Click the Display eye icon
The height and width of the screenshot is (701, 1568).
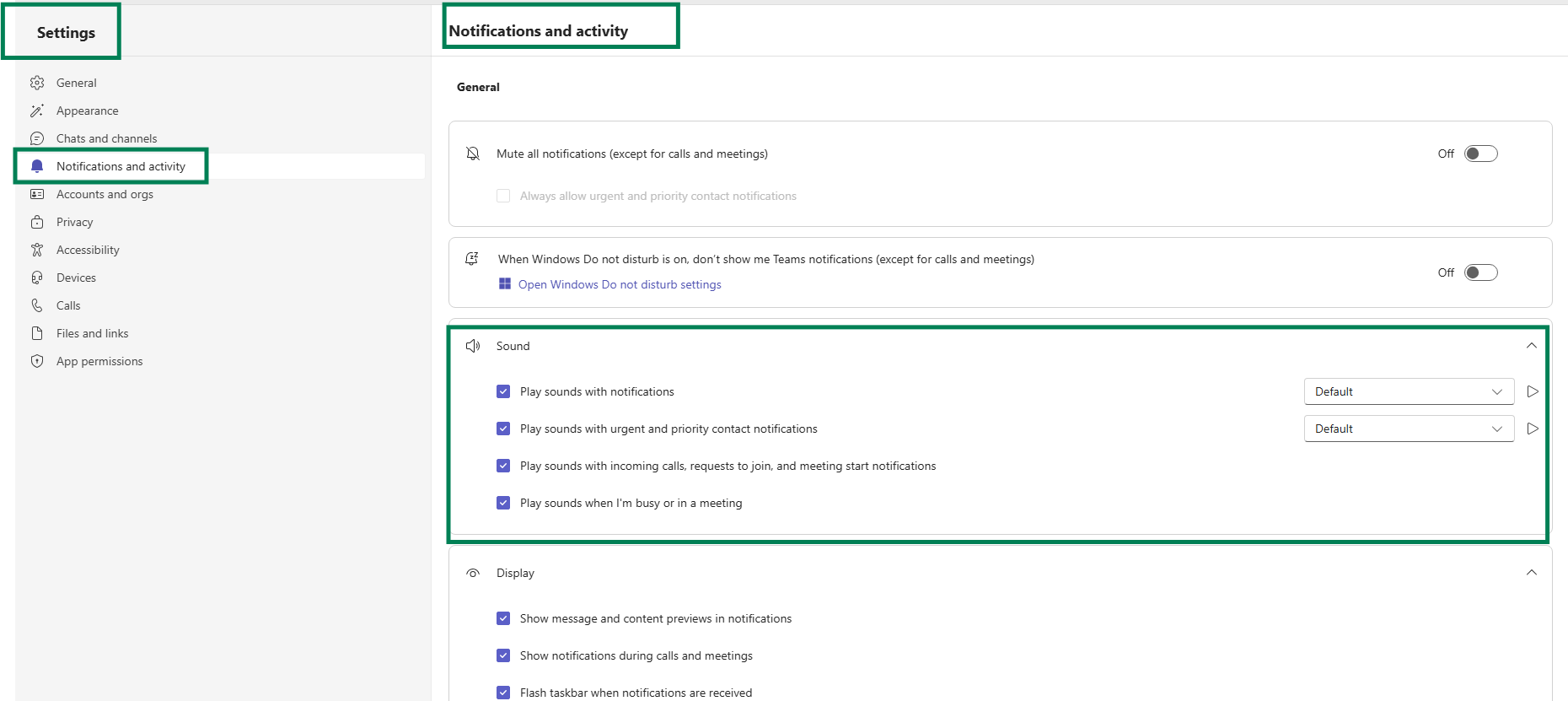click(473, 573)
